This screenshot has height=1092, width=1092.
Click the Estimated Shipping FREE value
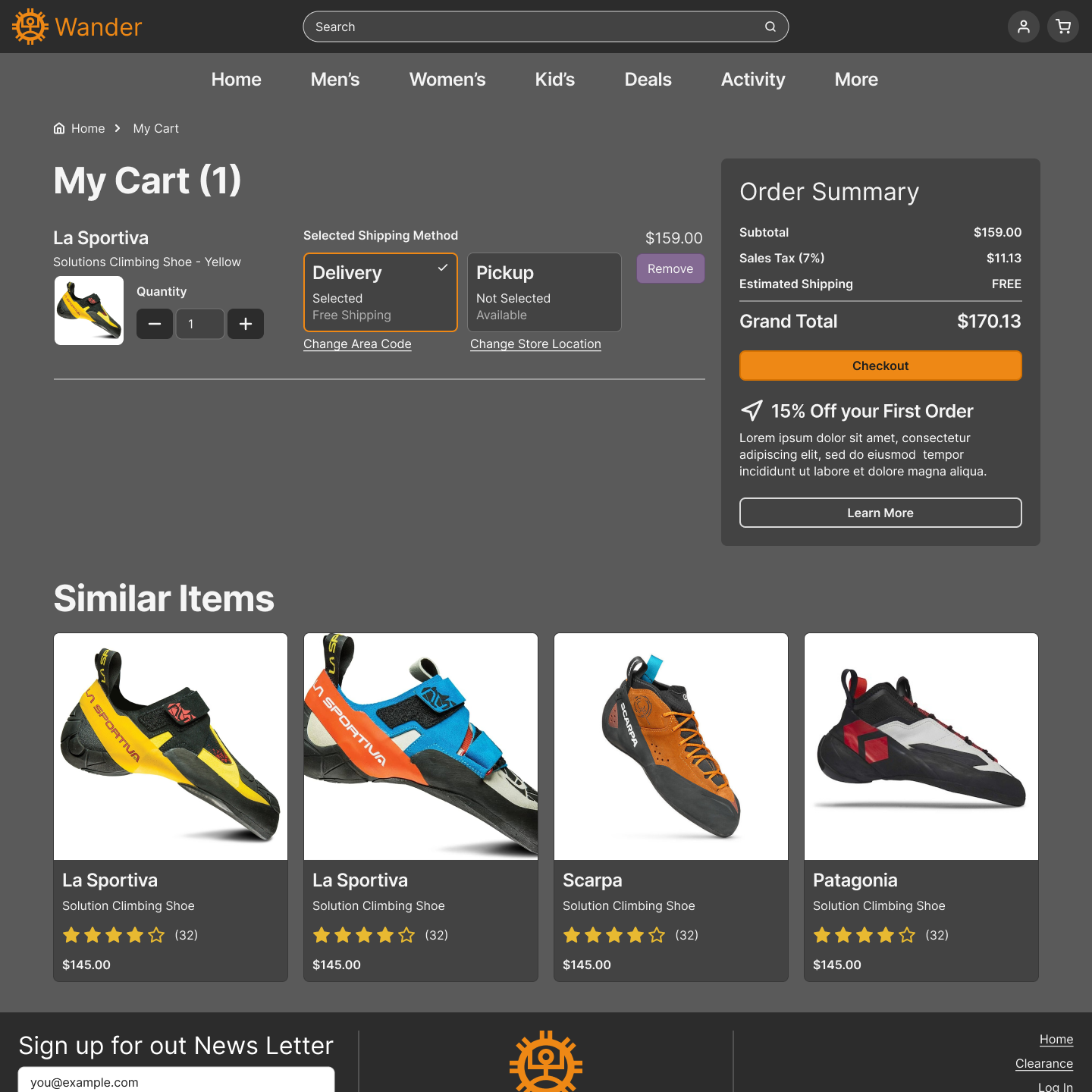(x=1006, y=284)
